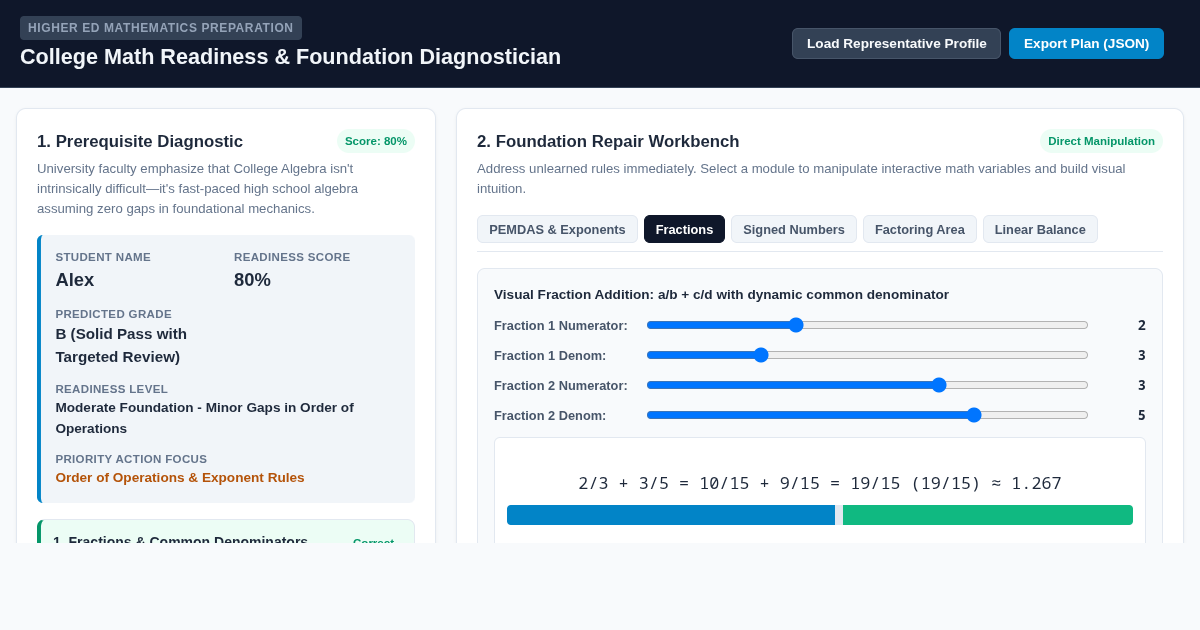This screenshot has height=630, width=1200.
Task: Click the Visual Fraction Addition title
Action: (x=721, y=295)
